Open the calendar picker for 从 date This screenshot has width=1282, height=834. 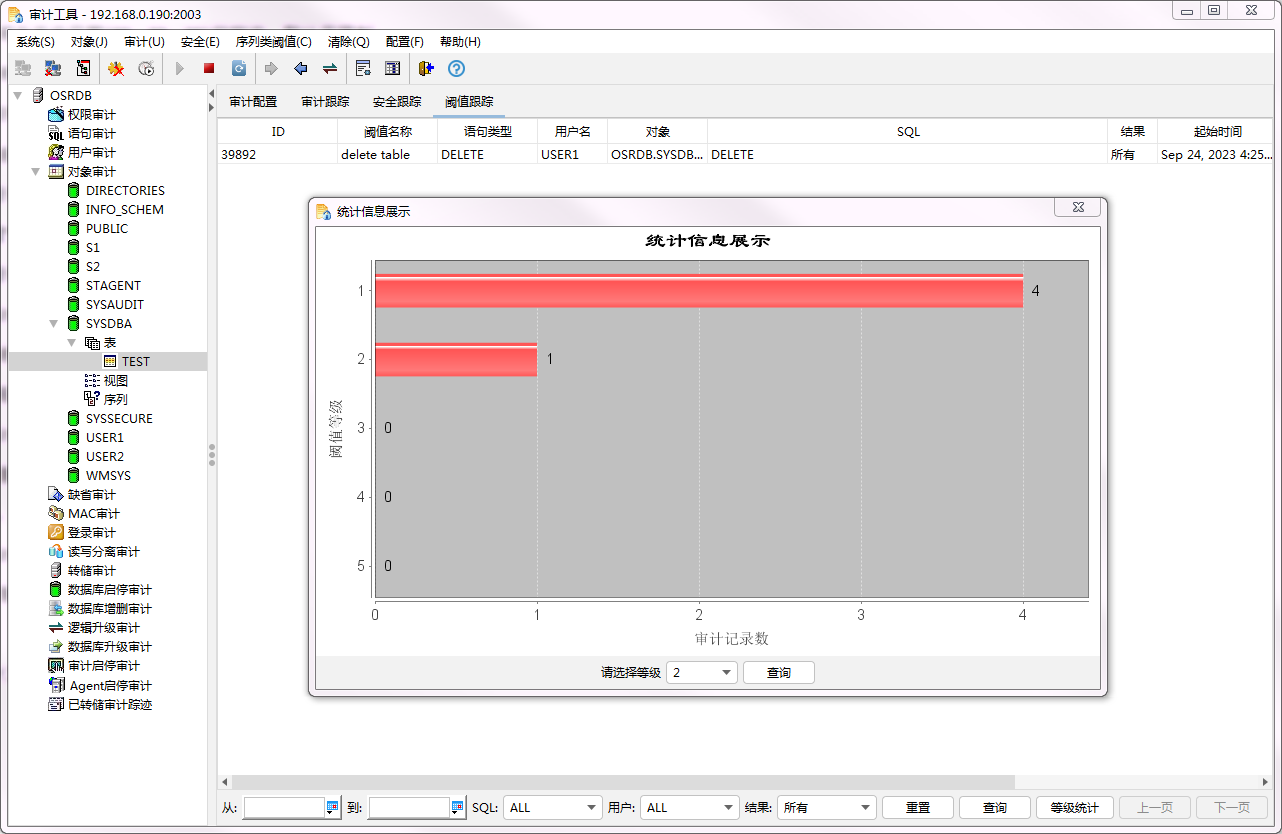[x=332, y=808]
